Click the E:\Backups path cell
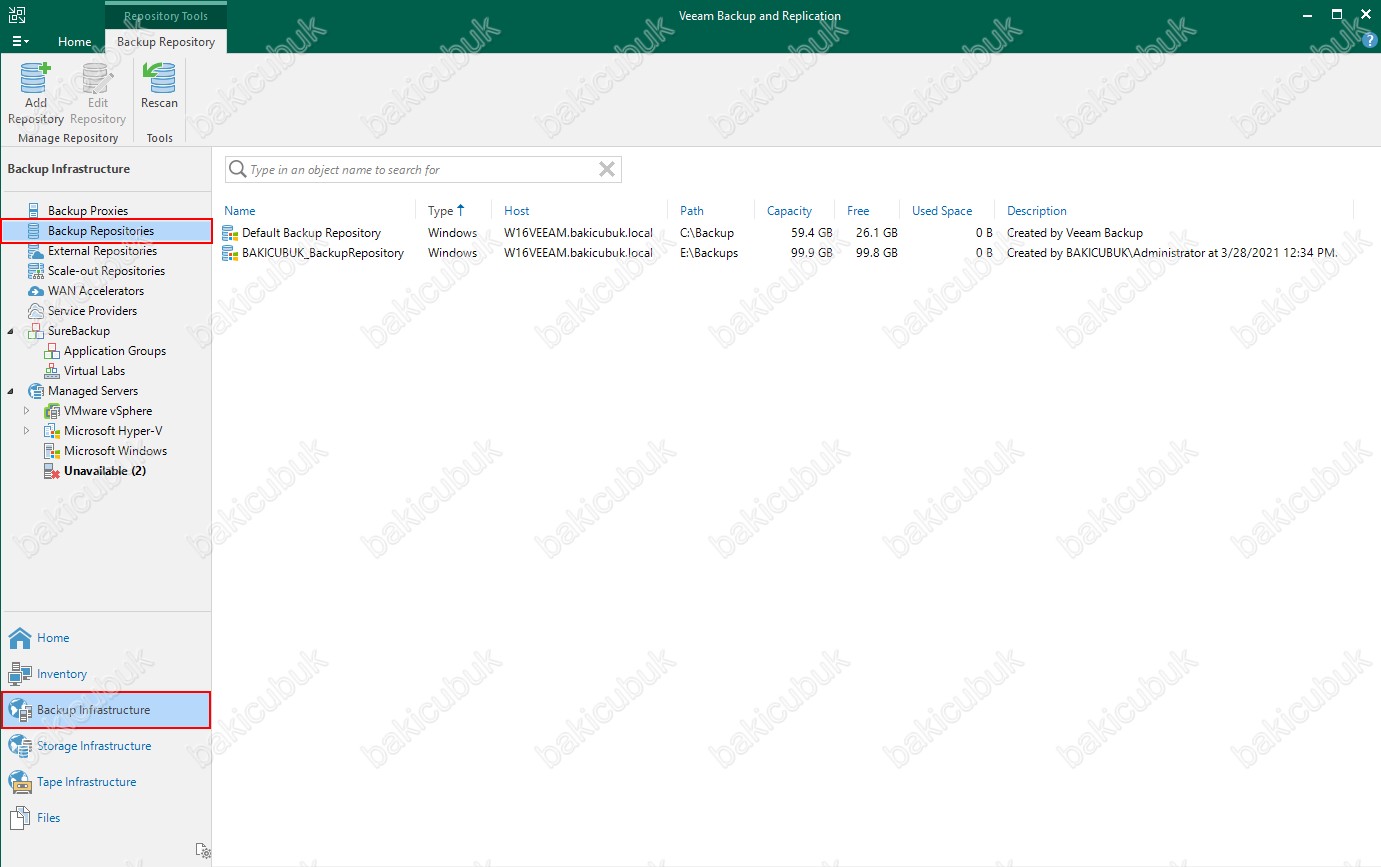The width and height of the screenshot is (1381, 867). pyautogui.click(x=709, y=253)
